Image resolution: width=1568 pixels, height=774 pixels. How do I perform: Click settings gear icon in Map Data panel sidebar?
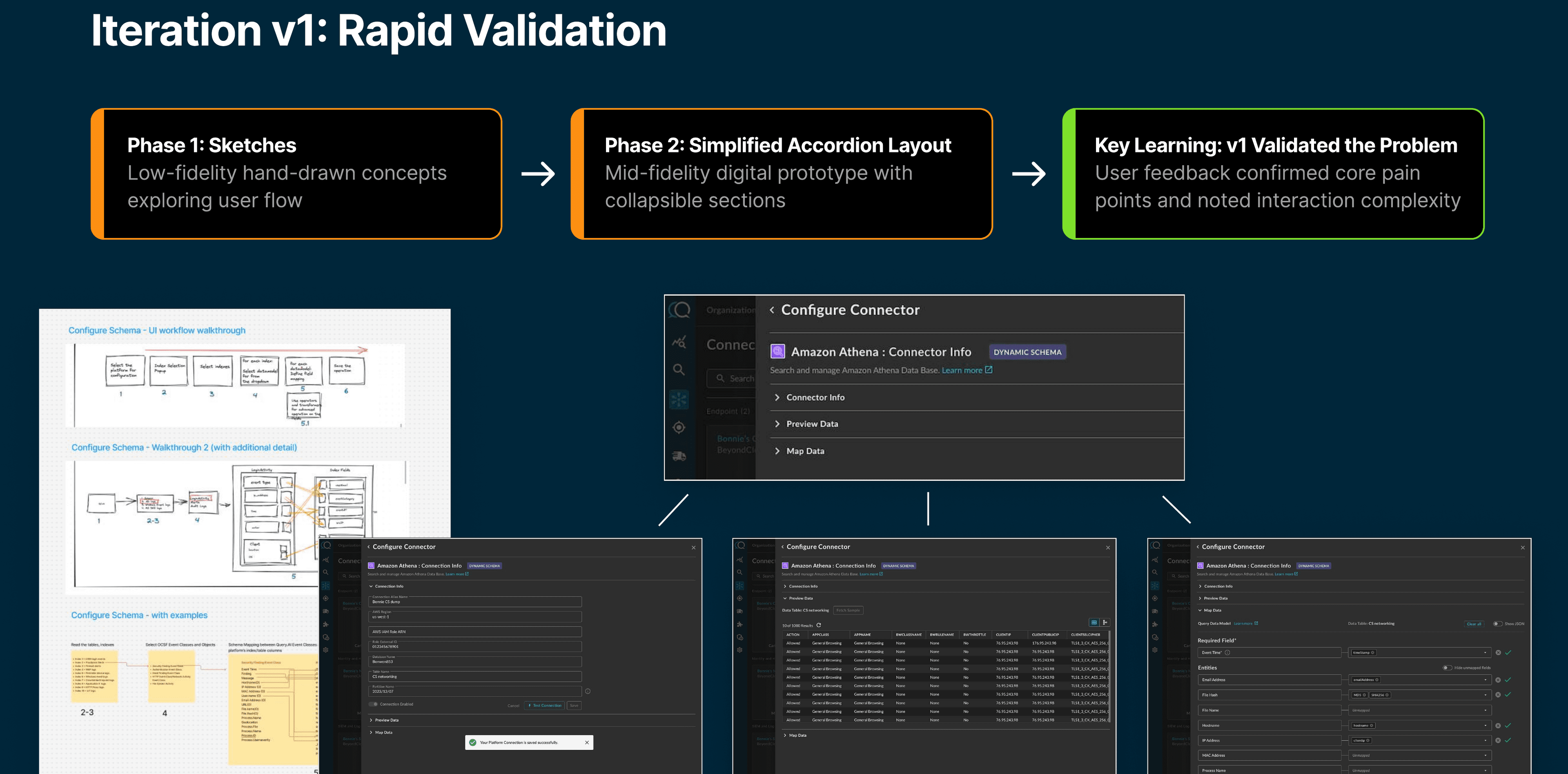1155,650
